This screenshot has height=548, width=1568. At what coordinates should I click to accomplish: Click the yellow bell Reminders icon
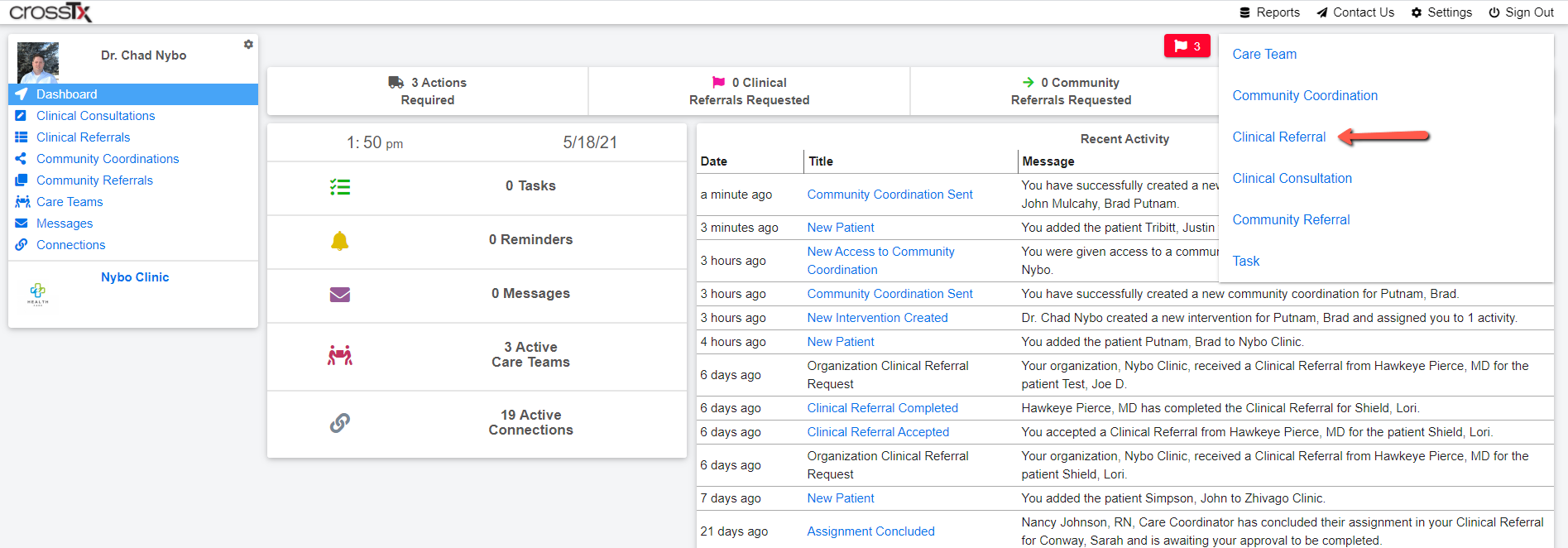(x=340, y=241)
